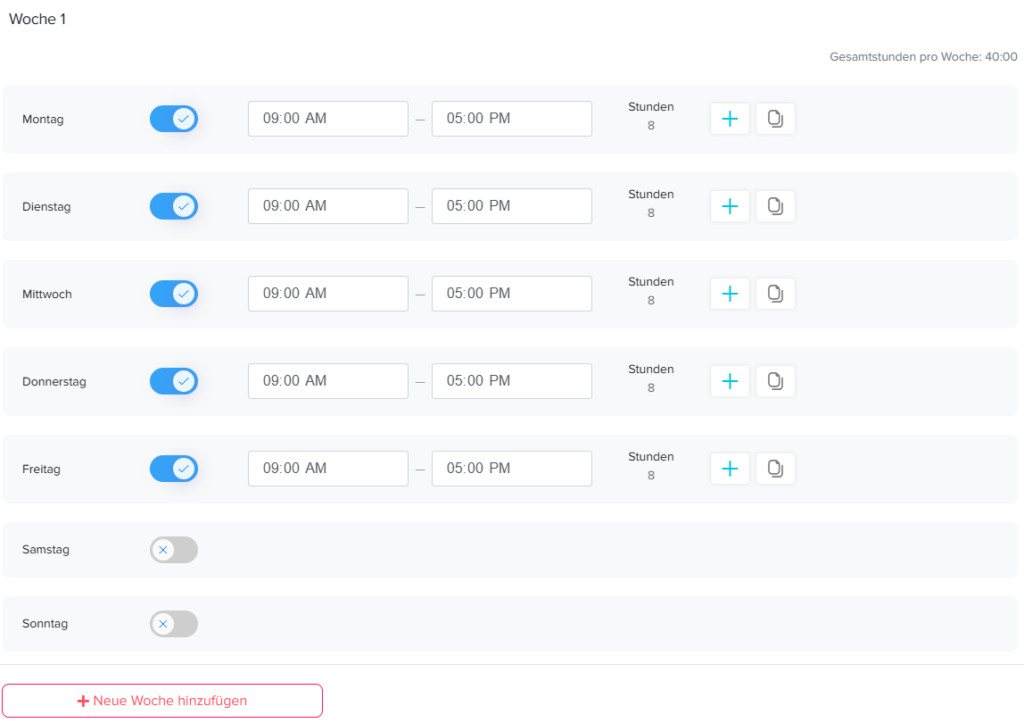Add another time slot for Freitag
Viewport: 1024px width, 723px height.
[729, 468]
